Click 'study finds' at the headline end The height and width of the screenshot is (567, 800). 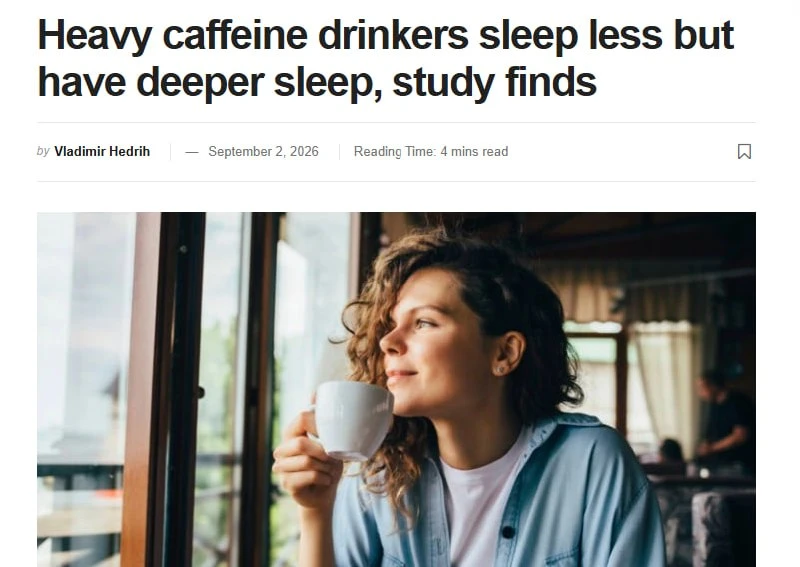click(x=494, y=82)
